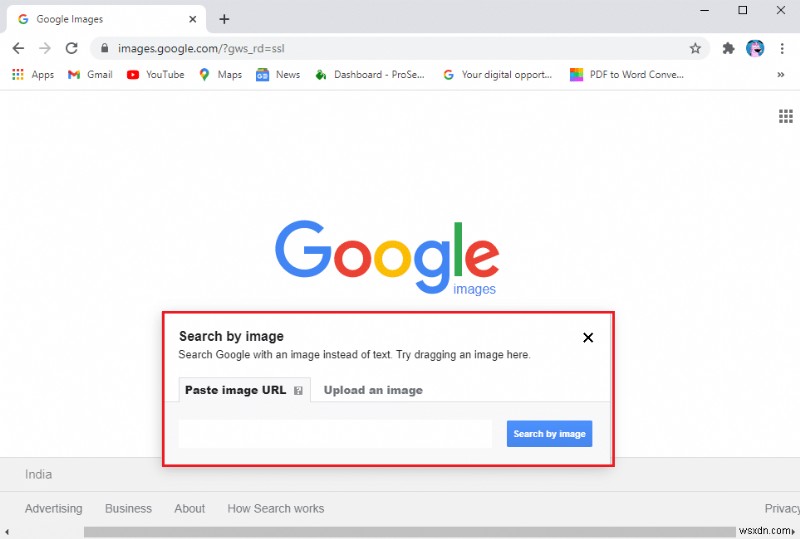Open the Dashboard - ProSe... bookmark
Image resolution: width=800 pixels, height=539 pixels.
click(370, 75)
